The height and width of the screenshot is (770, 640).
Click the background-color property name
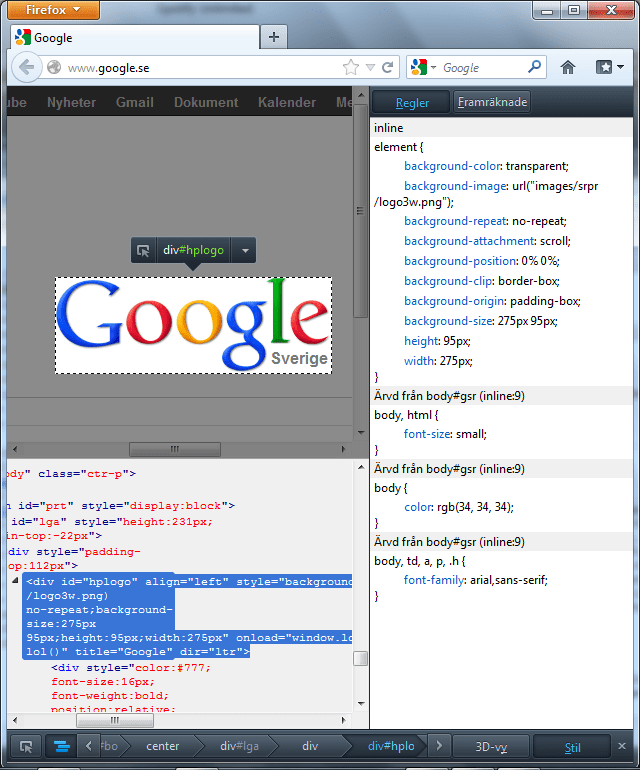tap(452, 166)
